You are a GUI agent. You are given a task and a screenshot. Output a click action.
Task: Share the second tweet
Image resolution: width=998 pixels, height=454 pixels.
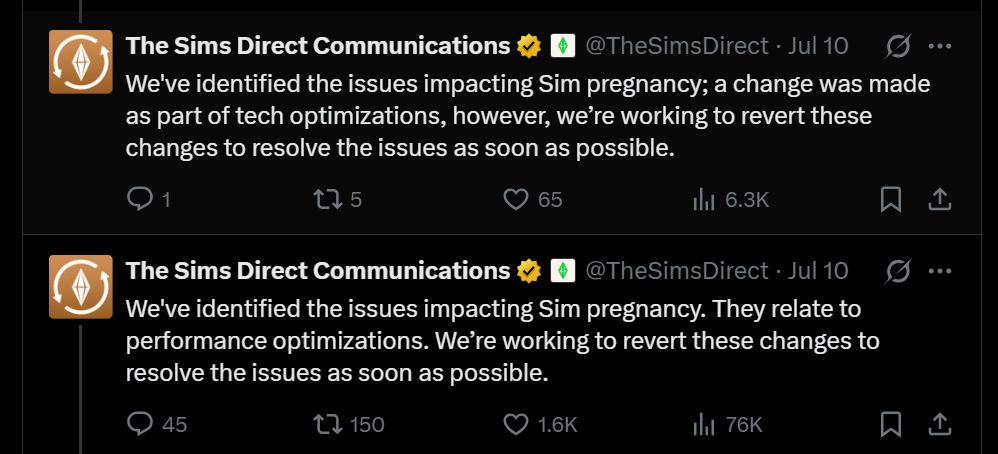pyautogui.click(x=939, y=424)
